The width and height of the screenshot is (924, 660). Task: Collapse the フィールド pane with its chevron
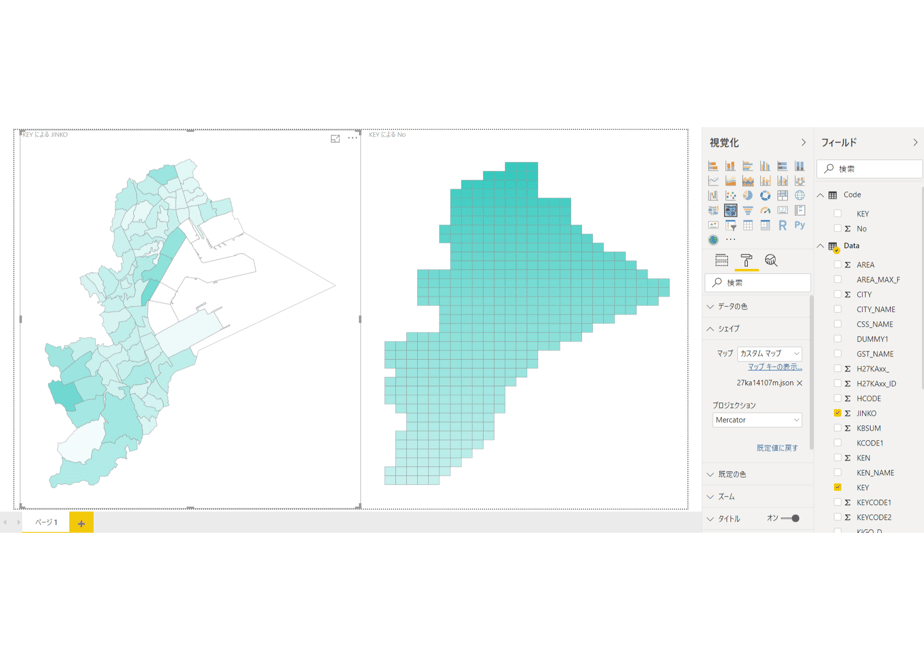(x=915, y=143)
